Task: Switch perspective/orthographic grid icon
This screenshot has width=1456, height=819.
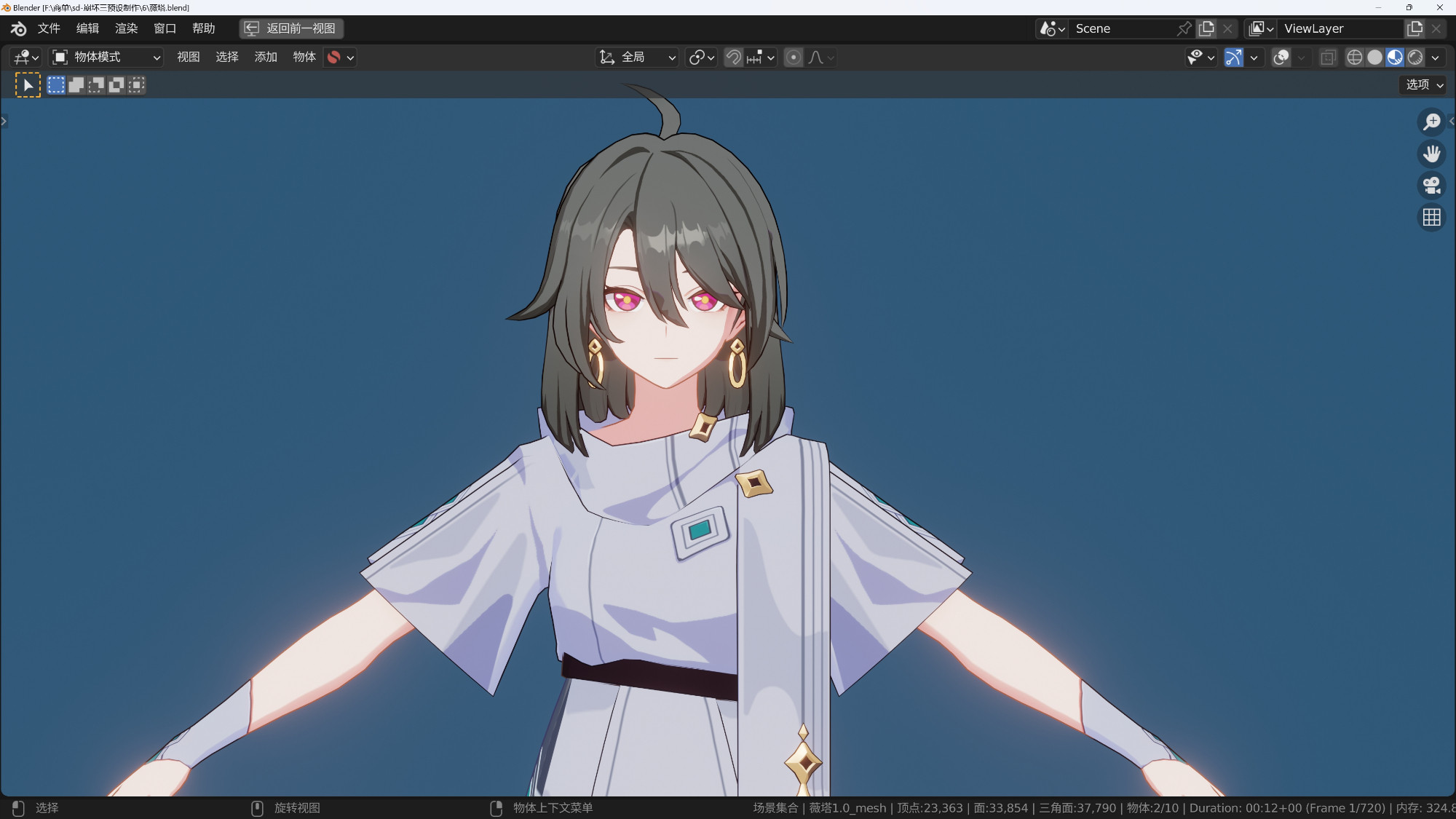Action: tap(1431, 218)
